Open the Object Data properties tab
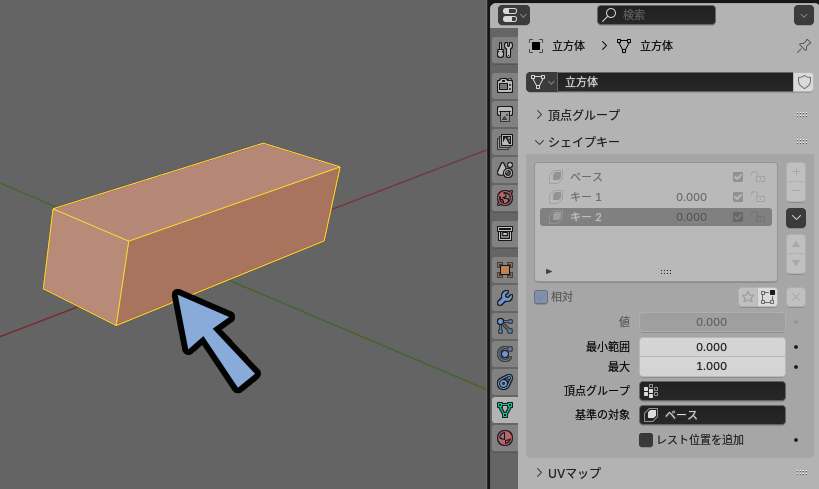This screenshot has width=819, height=489. [x=505, y=410]
